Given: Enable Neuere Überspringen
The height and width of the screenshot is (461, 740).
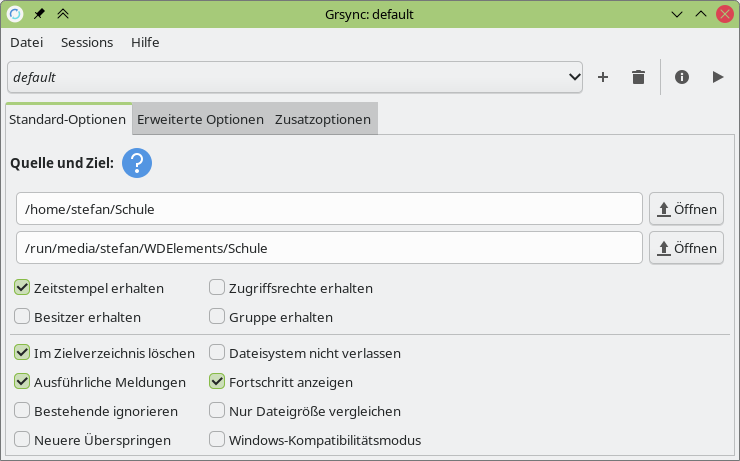Looking at the screenshot, I should [22, 439].
